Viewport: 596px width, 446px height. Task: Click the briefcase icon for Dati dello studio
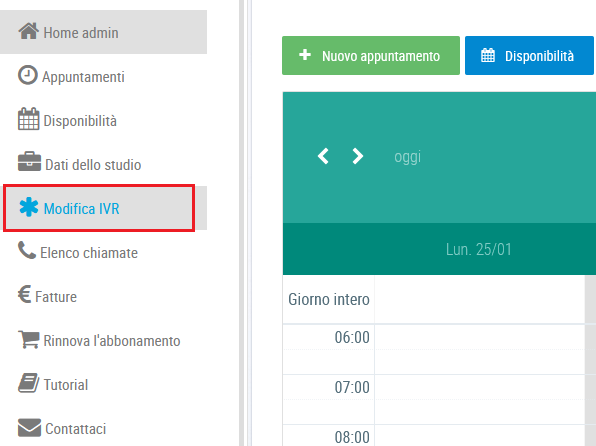coord(29,162)
